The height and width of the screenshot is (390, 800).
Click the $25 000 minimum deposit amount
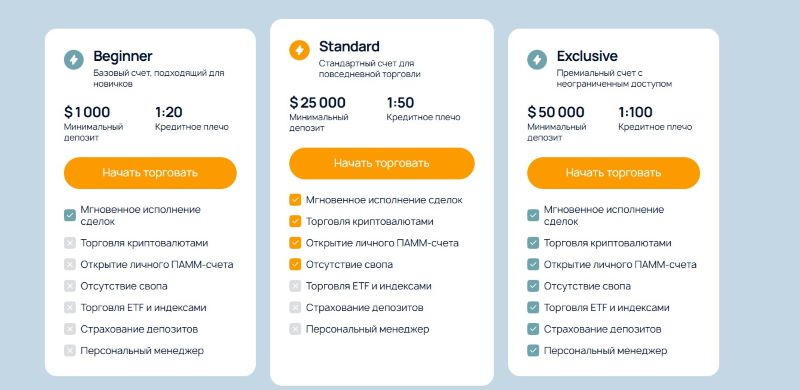317,103
